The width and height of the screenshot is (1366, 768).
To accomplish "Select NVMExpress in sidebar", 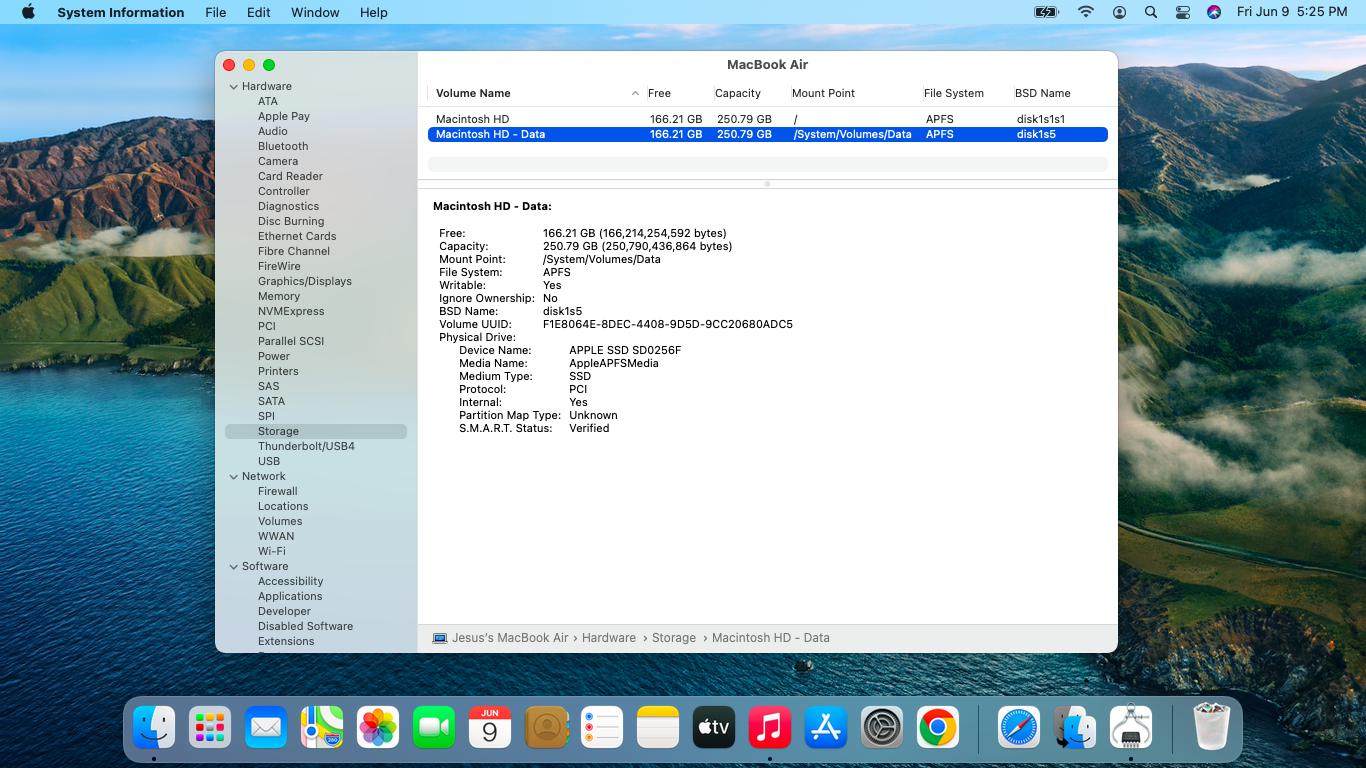I will (291, 311).
